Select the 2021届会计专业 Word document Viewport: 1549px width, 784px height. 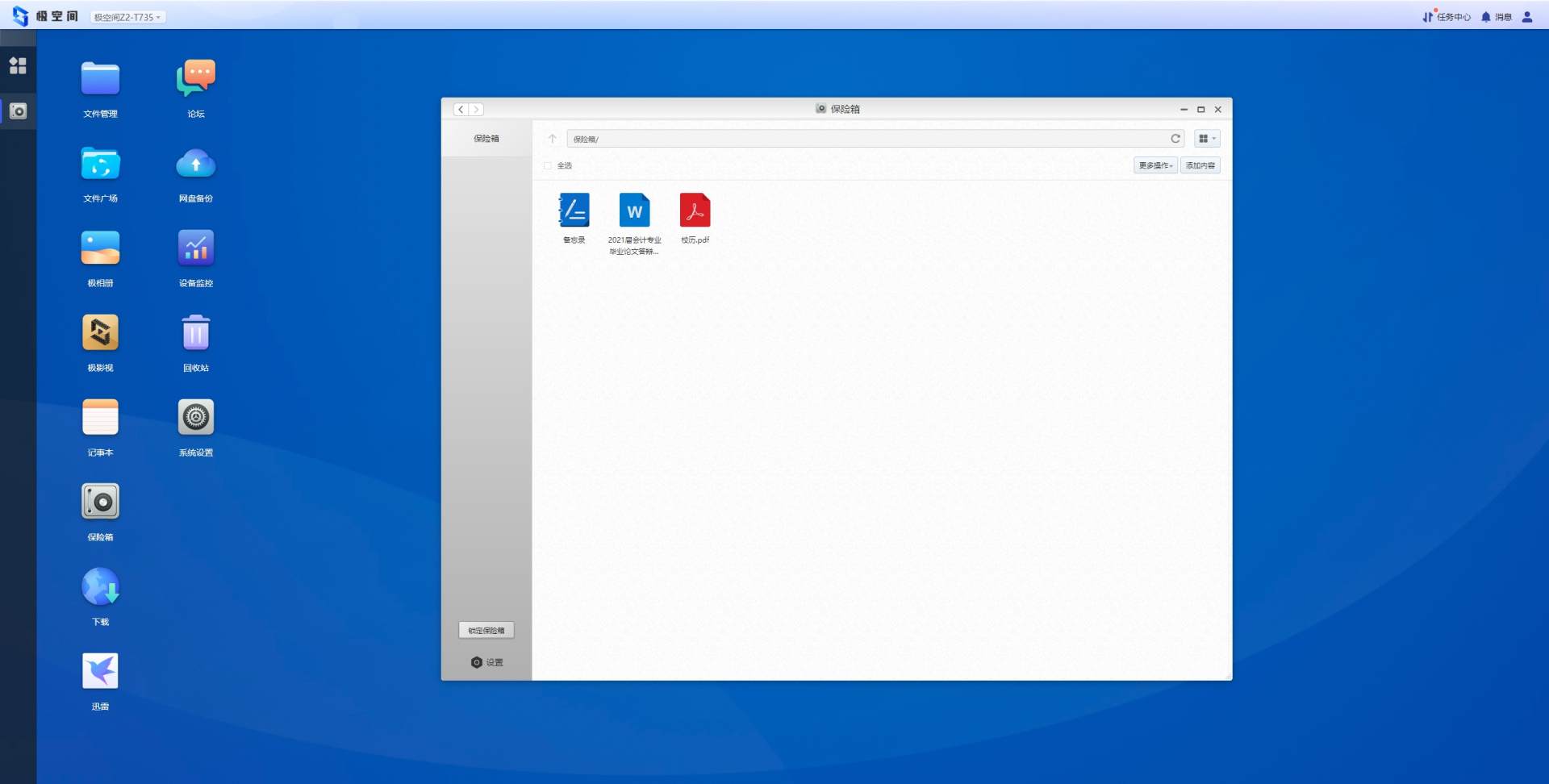pyautogui.click(x=634, y=224)
